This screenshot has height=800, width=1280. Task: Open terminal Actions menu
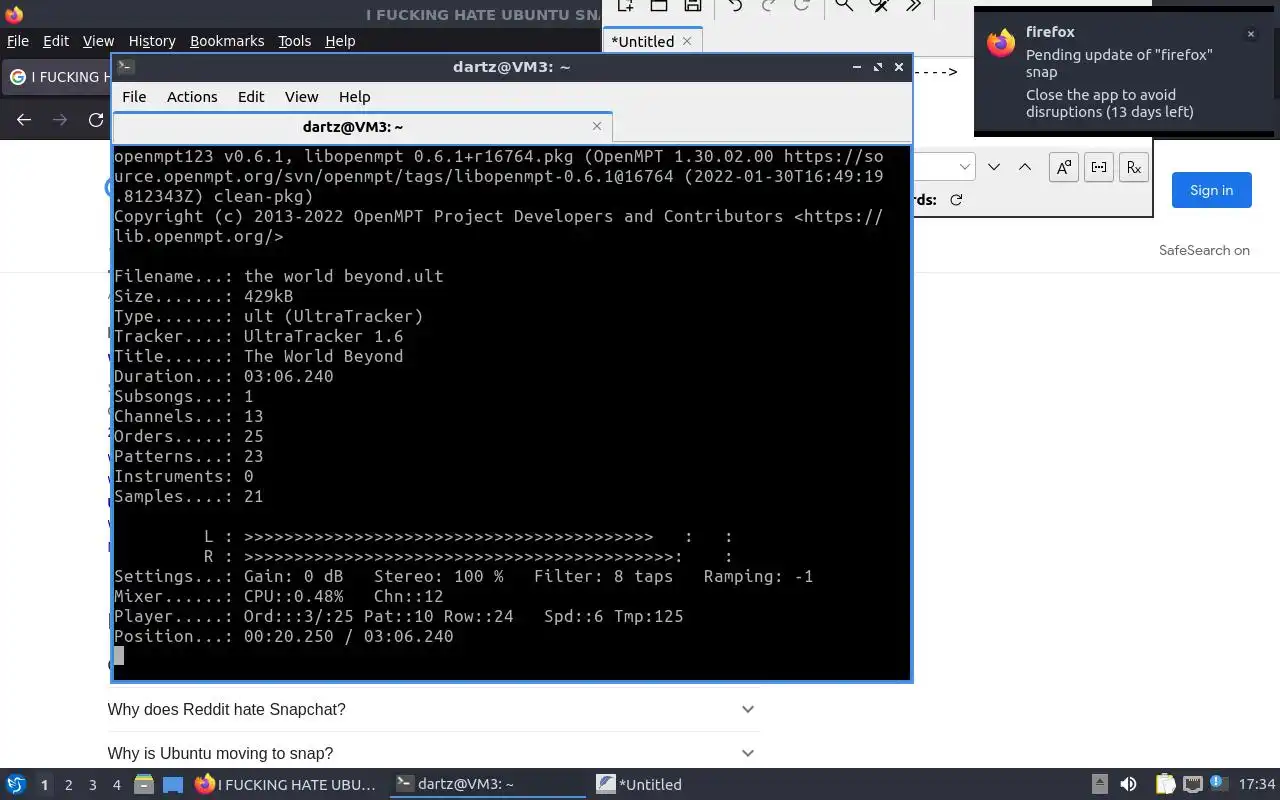tap(192, 97)
